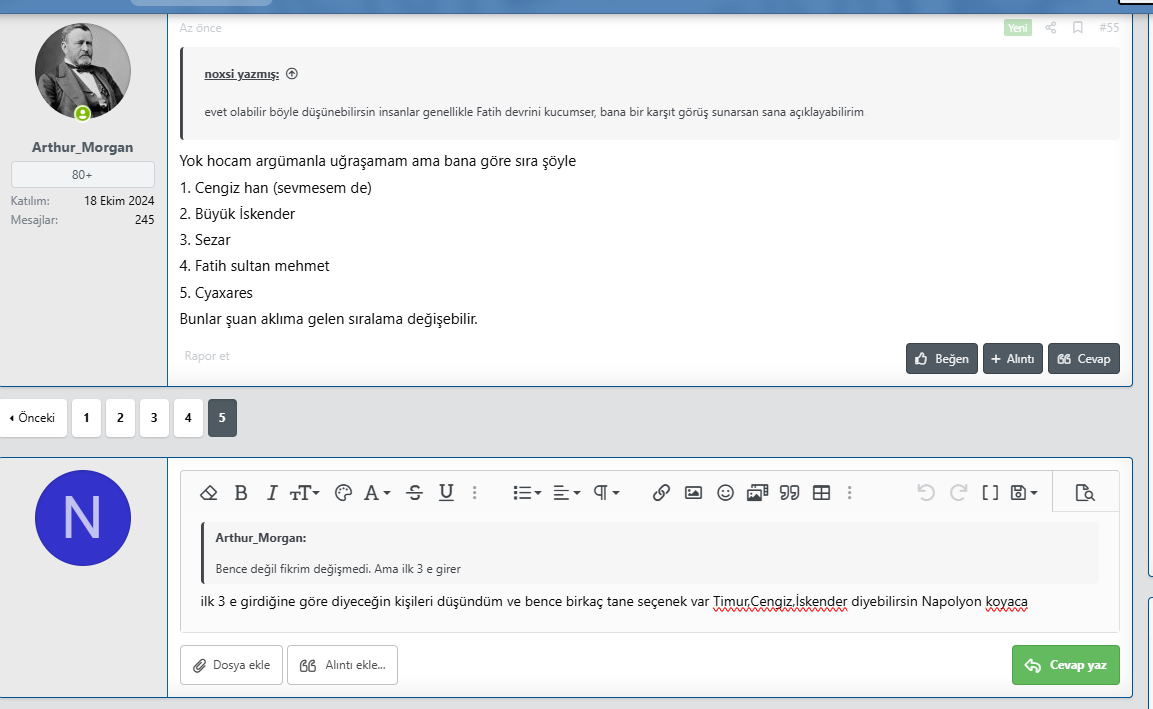The width and height of the screenshot is (1153, 709).
Task: Click the eraser remove-formatting icon
Action: click(x=209, y=493)
